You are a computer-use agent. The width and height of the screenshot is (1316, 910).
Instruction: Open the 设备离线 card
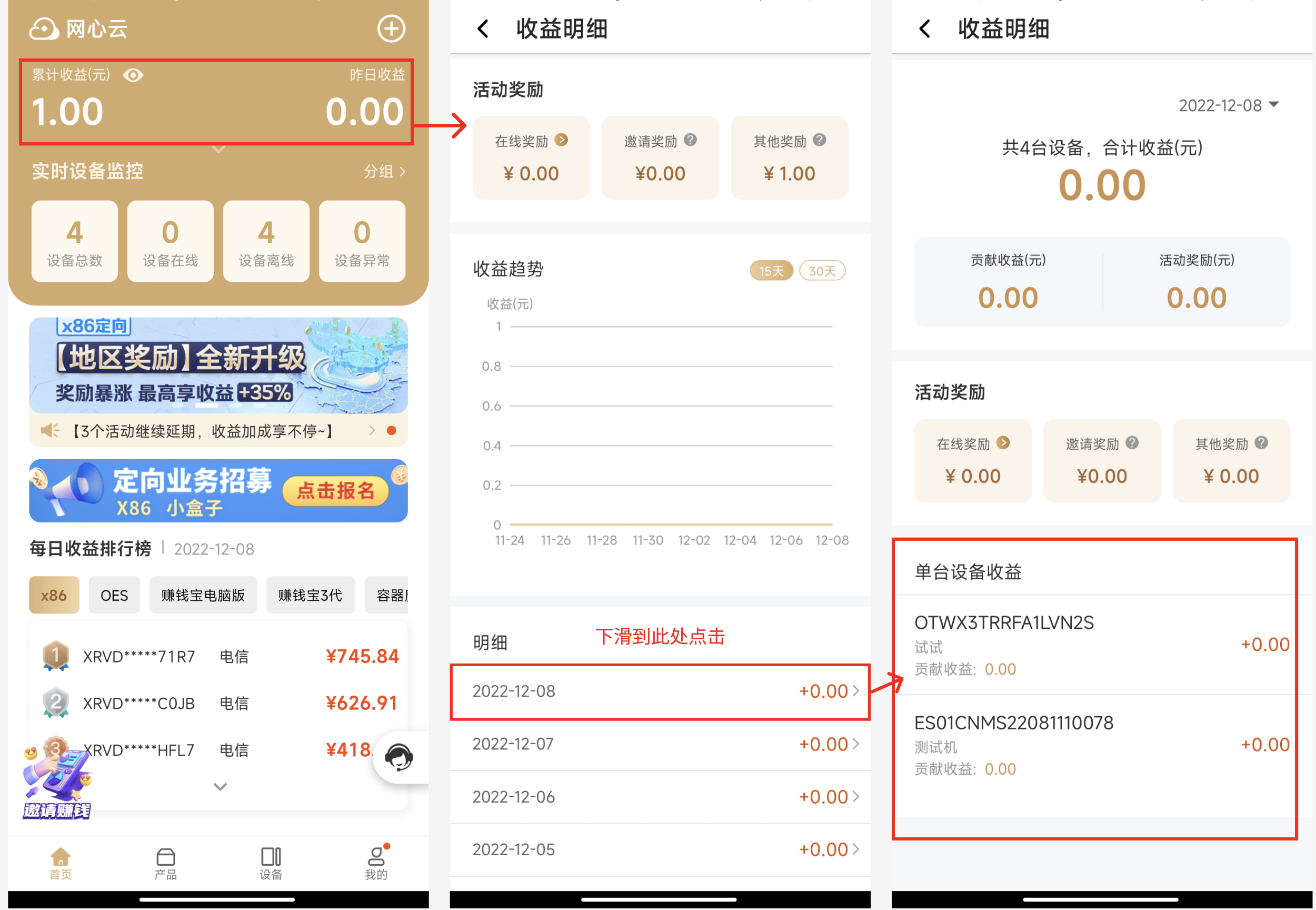(x=266, y=241)
